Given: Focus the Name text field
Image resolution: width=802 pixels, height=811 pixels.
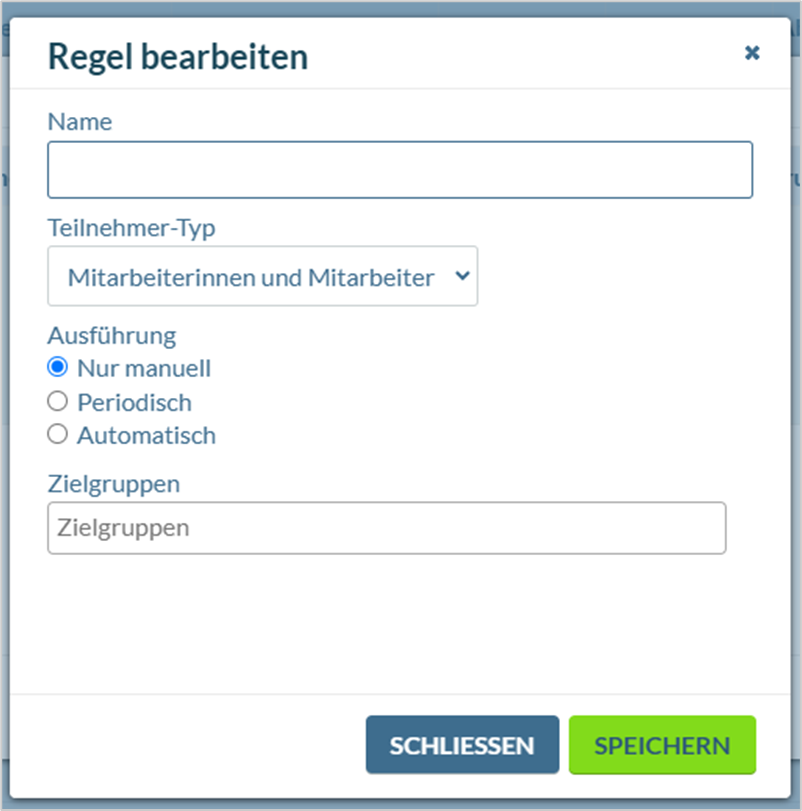Looking at the screenshot, I should tap(400, 170).
